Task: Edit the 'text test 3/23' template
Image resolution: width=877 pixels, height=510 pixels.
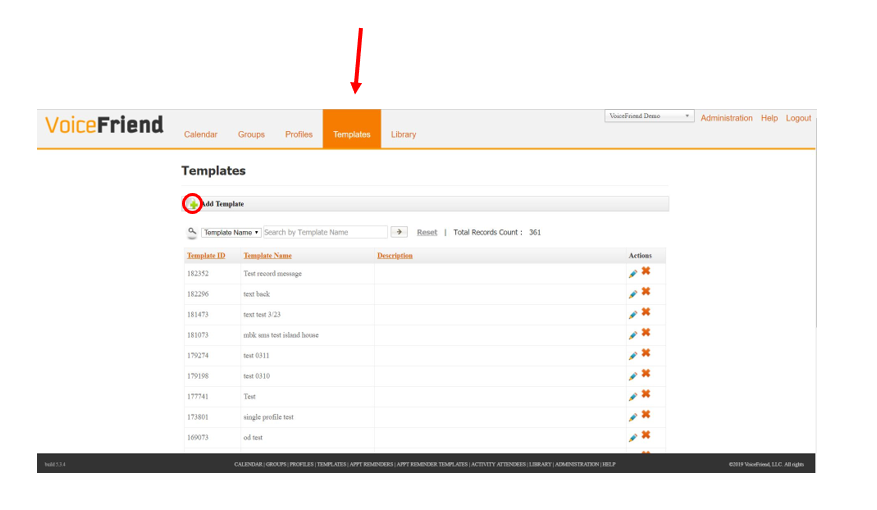Action: point(633,315)
